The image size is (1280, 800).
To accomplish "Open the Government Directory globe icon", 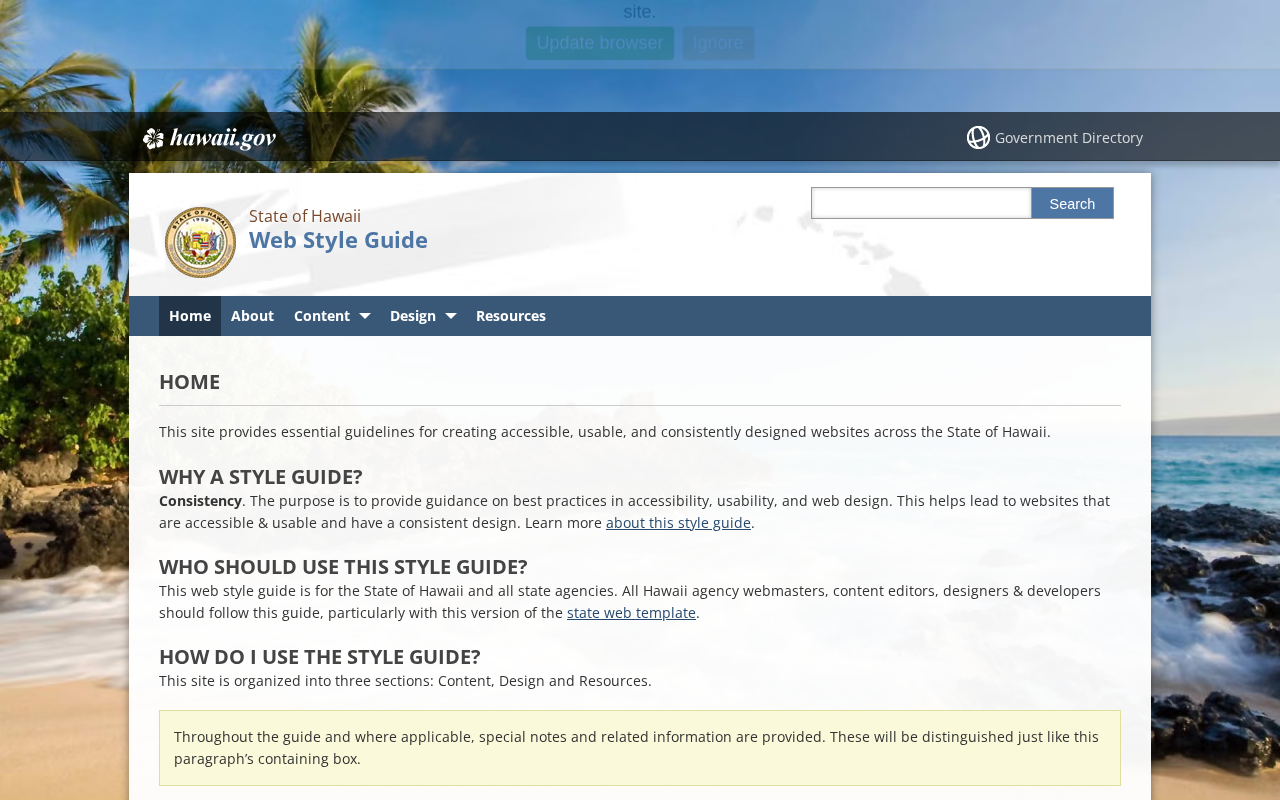I will pos(978,137).
